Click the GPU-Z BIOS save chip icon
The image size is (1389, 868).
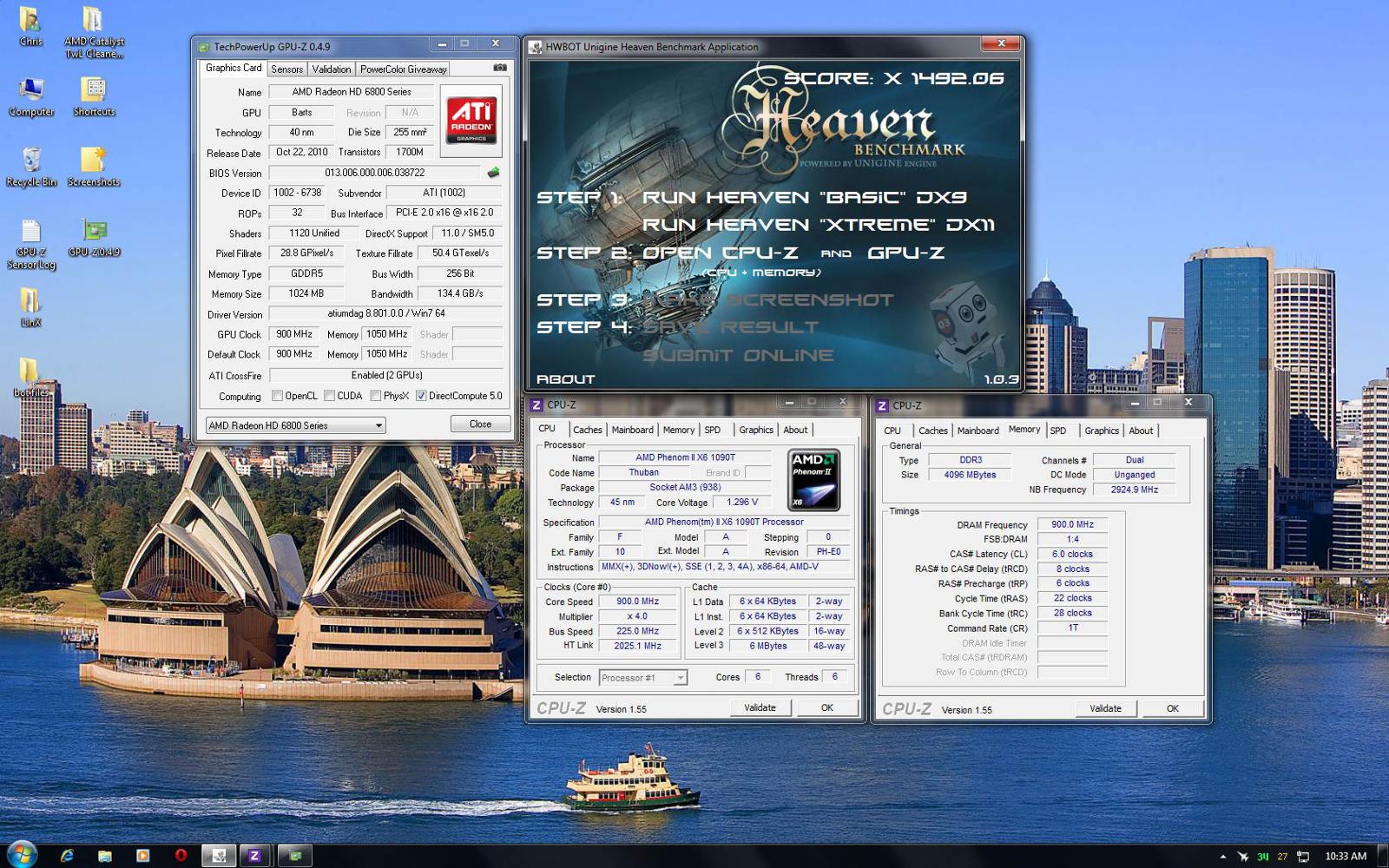[493, 173]
